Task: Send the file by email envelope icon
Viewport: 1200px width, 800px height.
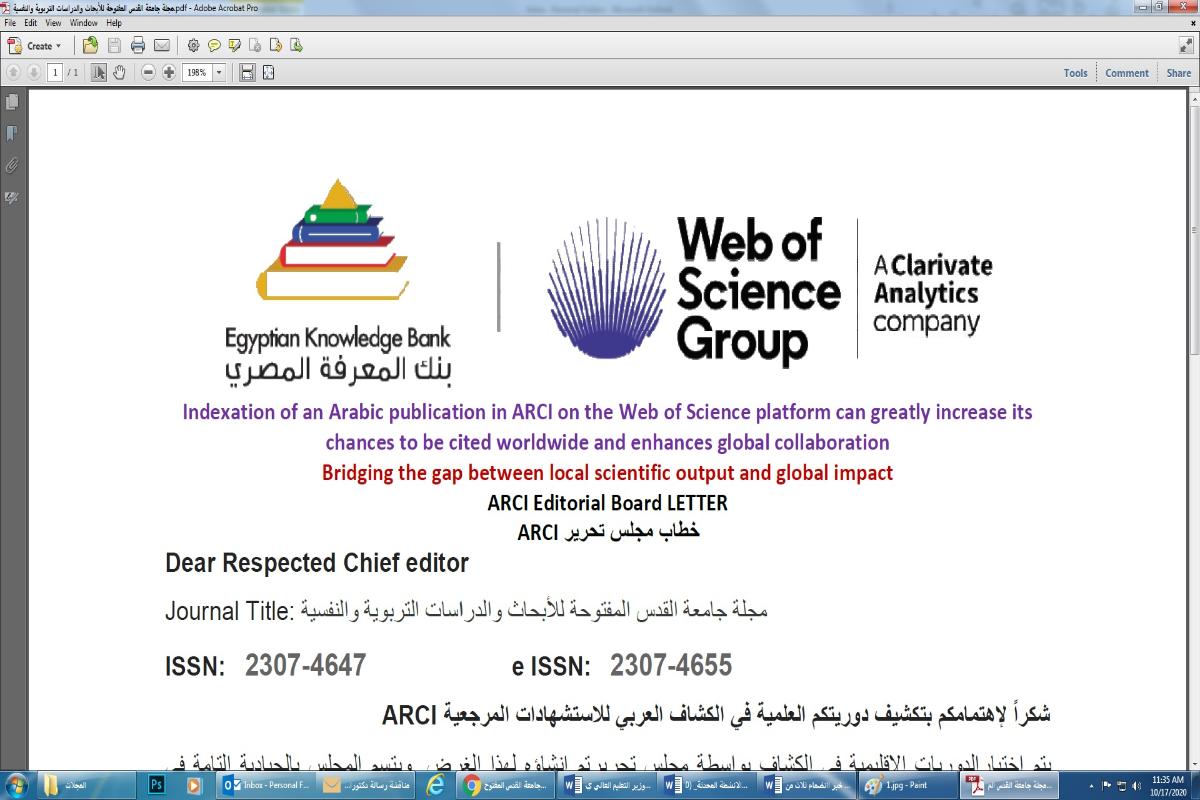Action: tap(161, 46)
